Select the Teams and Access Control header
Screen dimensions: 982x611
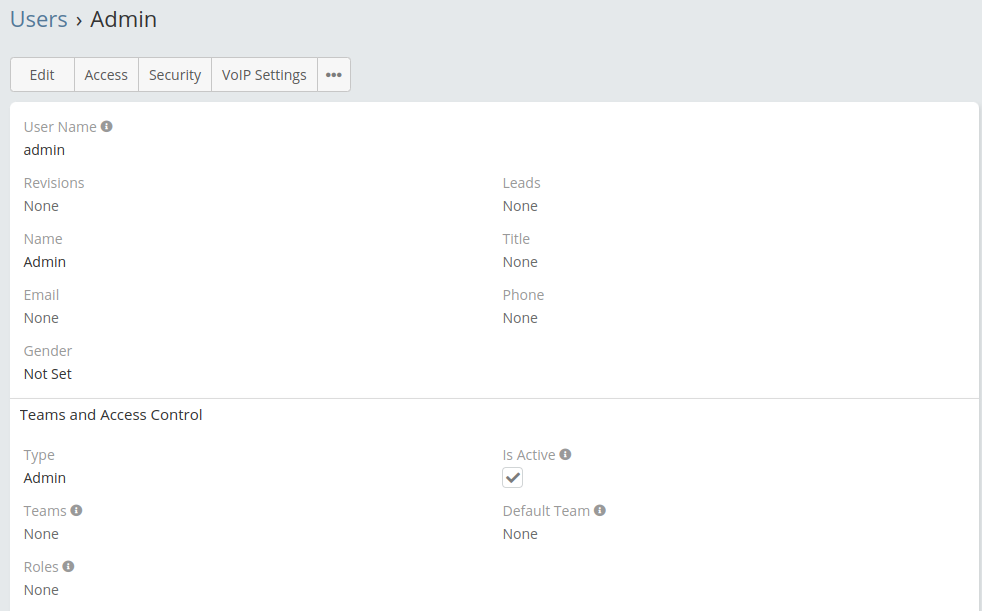coord(111,415)
